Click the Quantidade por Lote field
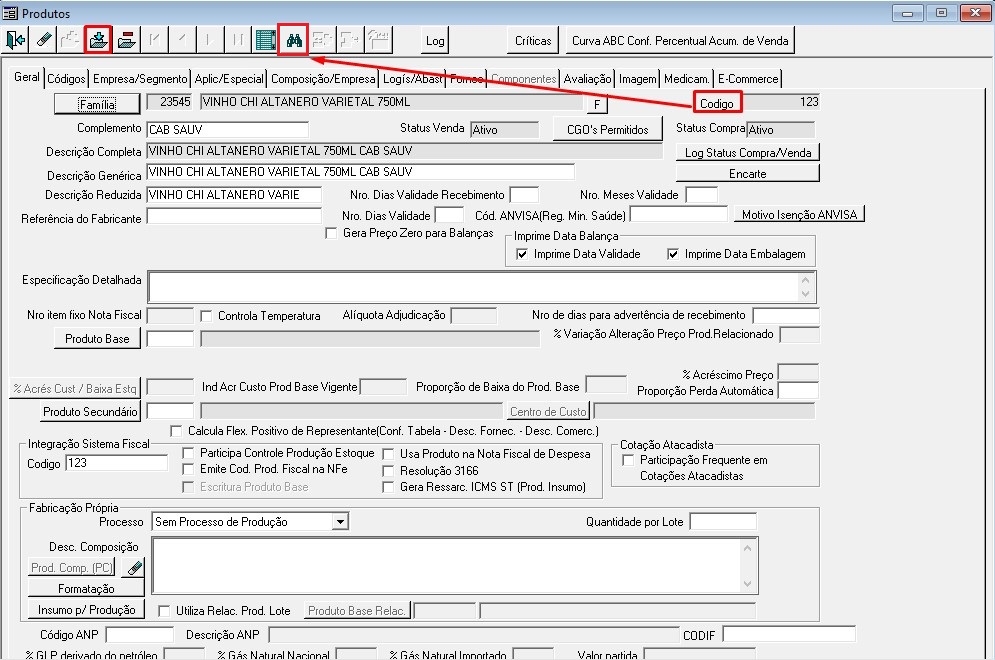This screenshot has width=995, height=660. click(x=723, y=522)
